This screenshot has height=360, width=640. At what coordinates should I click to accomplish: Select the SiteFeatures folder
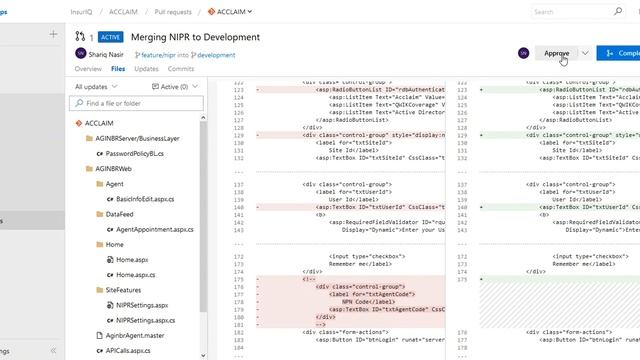pyautogui.click(x=118, y=290)
